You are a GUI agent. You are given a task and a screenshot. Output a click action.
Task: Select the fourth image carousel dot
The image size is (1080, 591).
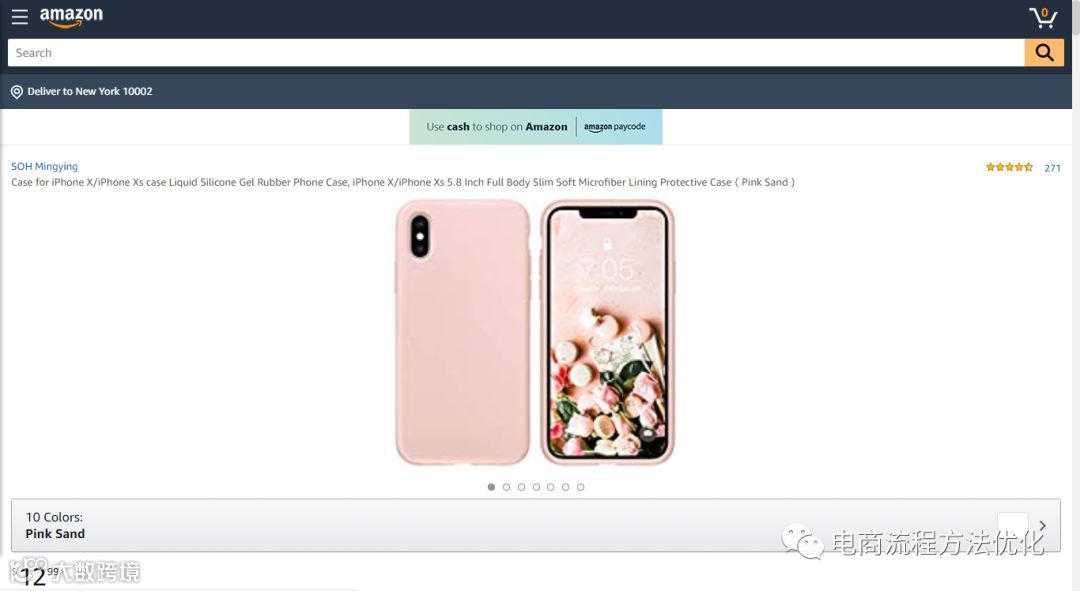pos(536,487)
